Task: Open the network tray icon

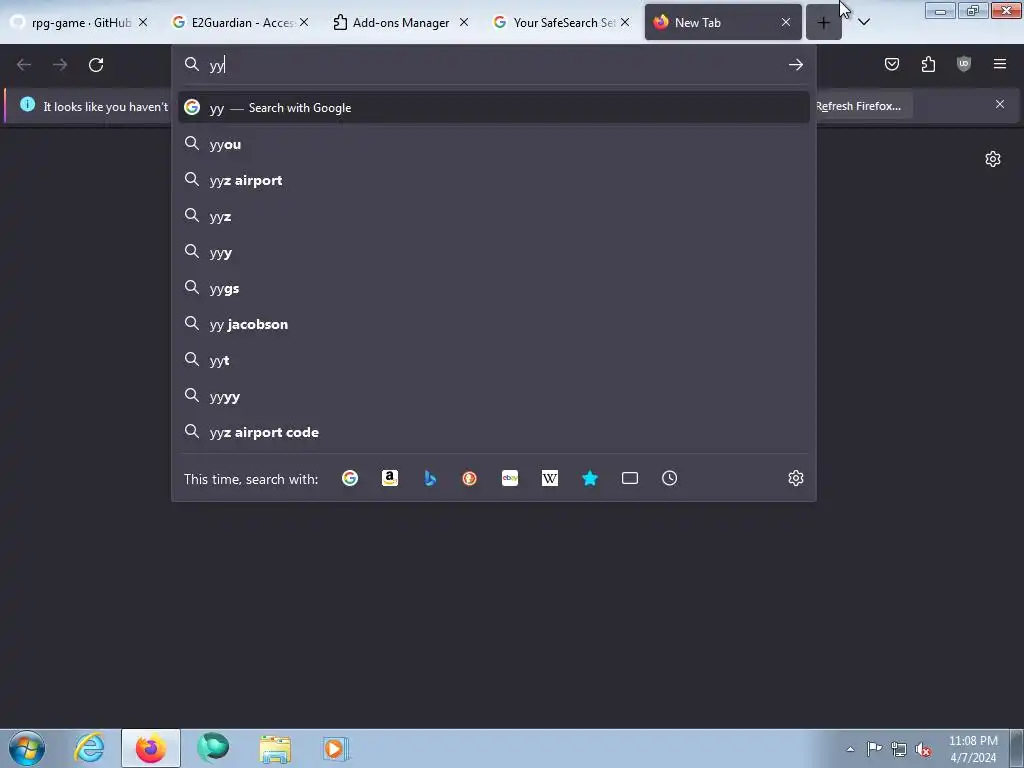Action: 899,749
